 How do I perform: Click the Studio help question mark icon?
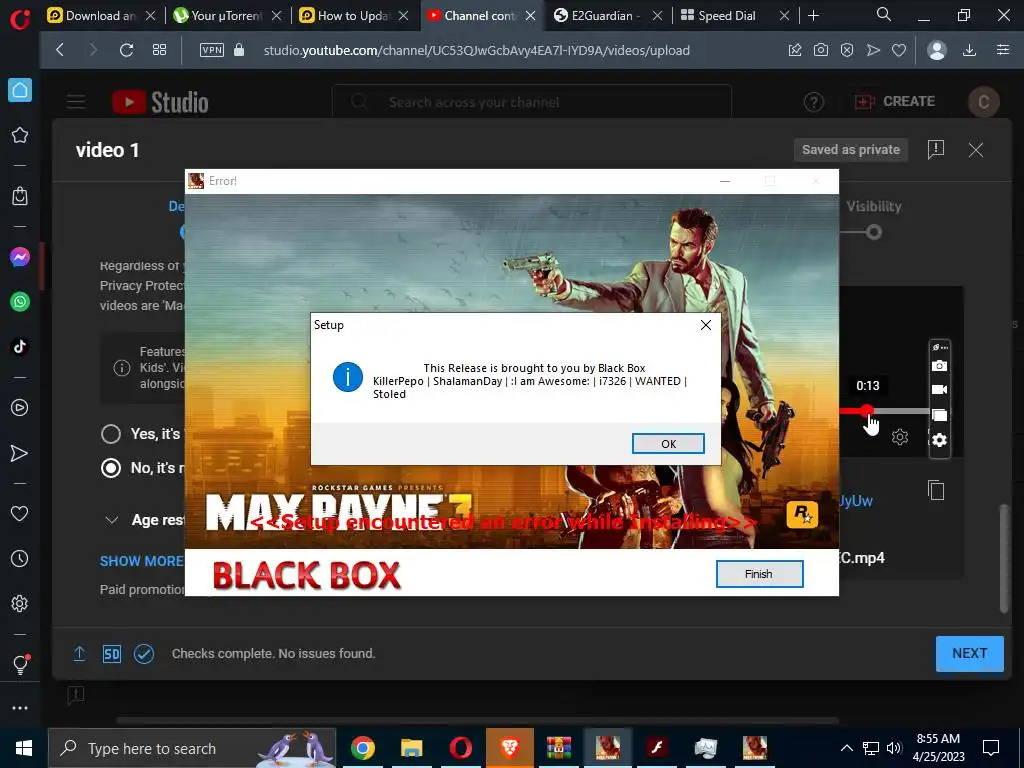813,102
